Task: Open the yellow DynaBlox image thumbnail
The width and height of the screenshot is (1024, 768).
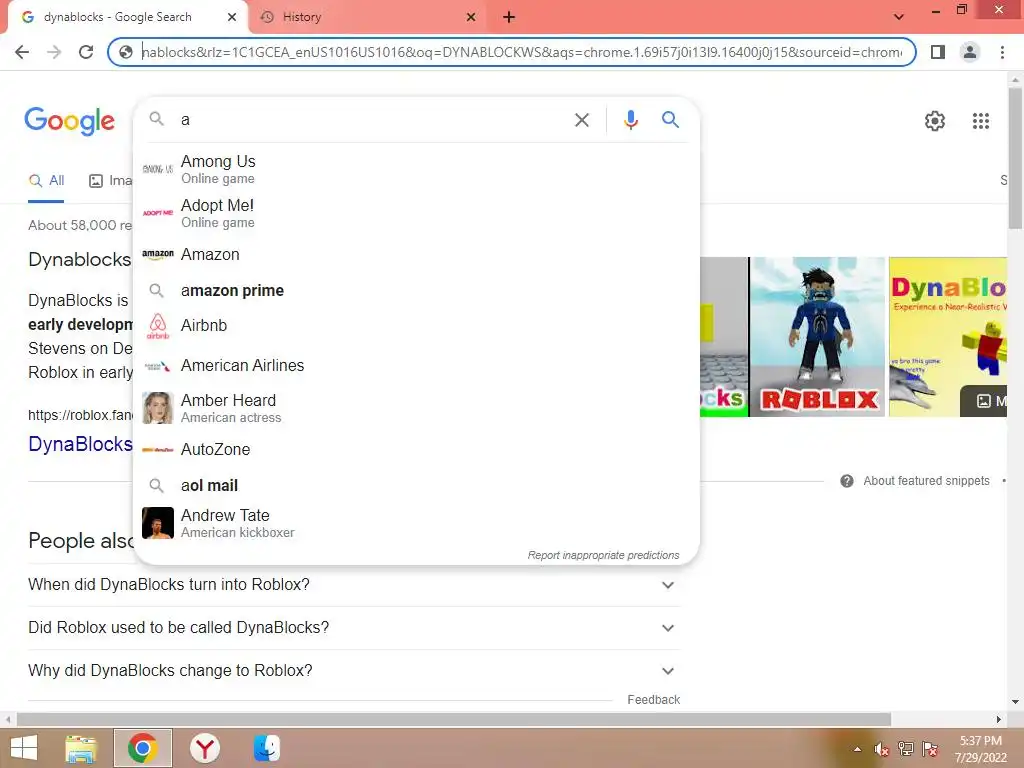Action: coord(948,337)
